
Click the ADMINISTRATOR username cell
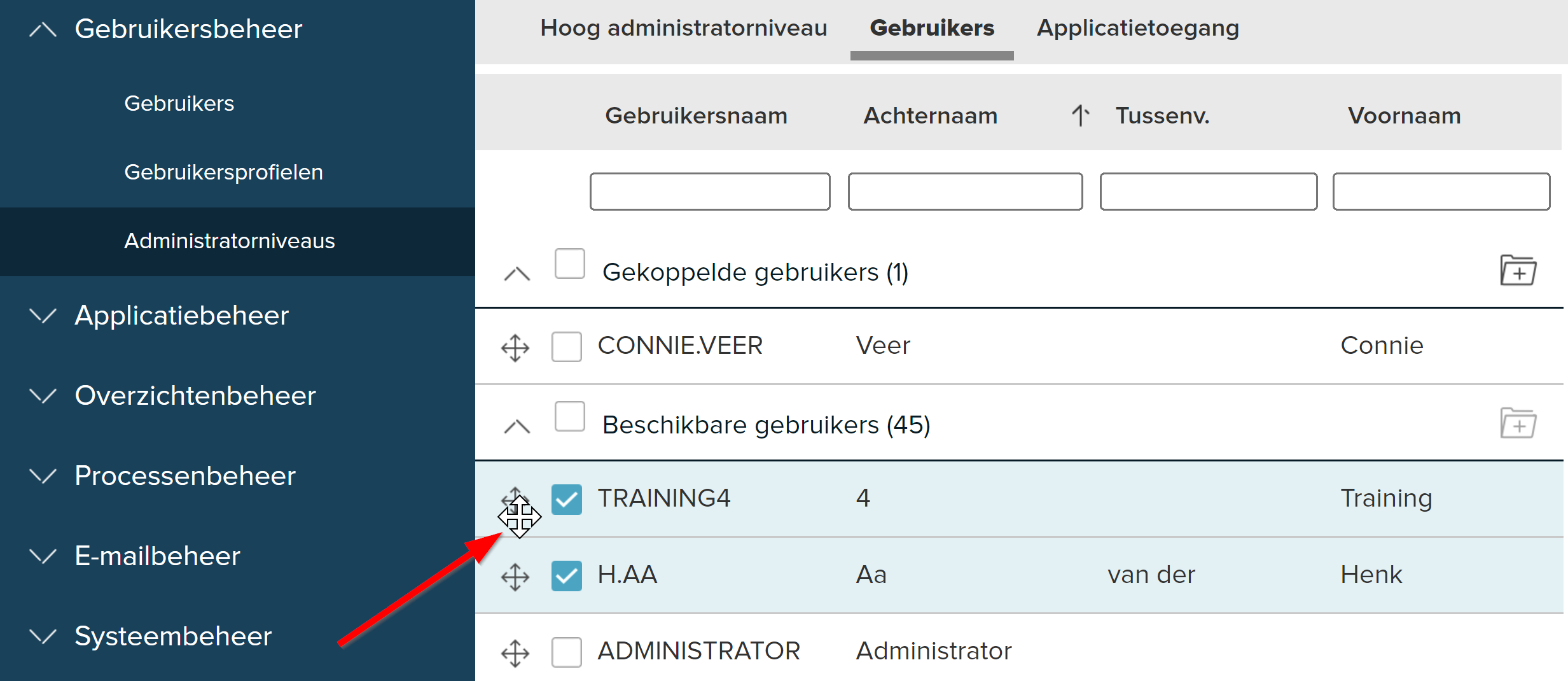click(699, 651)
